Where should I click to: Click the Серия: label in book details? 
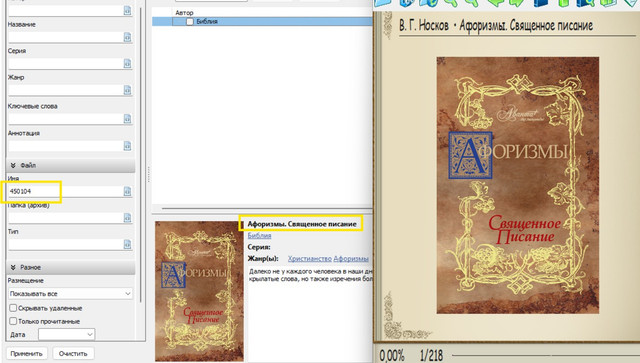tap(259, 247)
